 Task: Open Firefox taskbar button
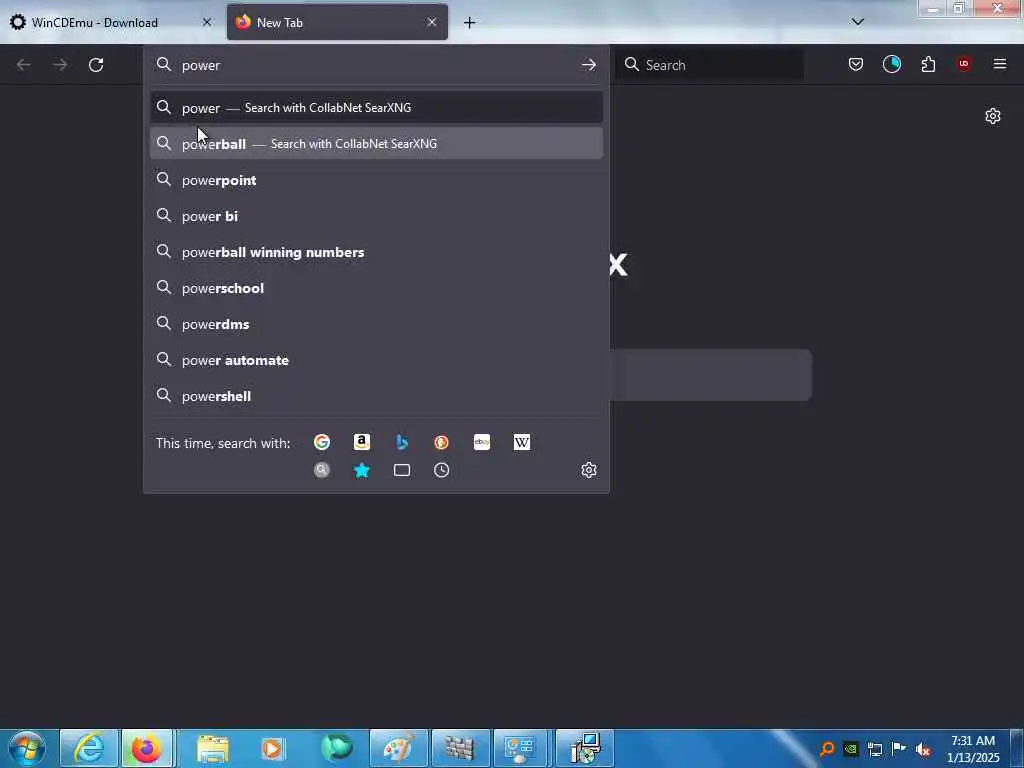pyautogui.click(x=147, y=748)
